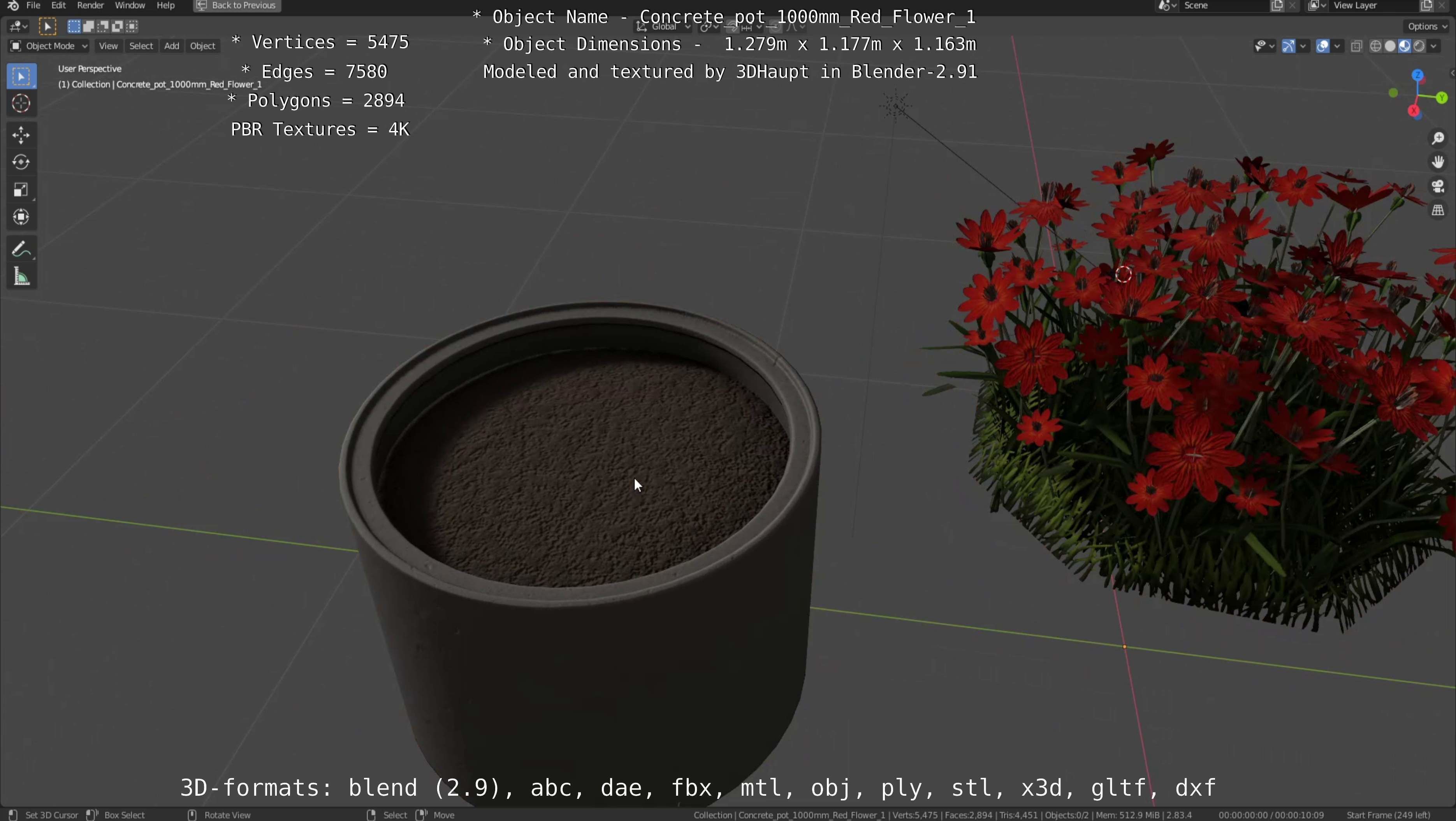Open the scene browse dropdown
Screen dimensions: 1456x821
click(x=1167, y=6)
